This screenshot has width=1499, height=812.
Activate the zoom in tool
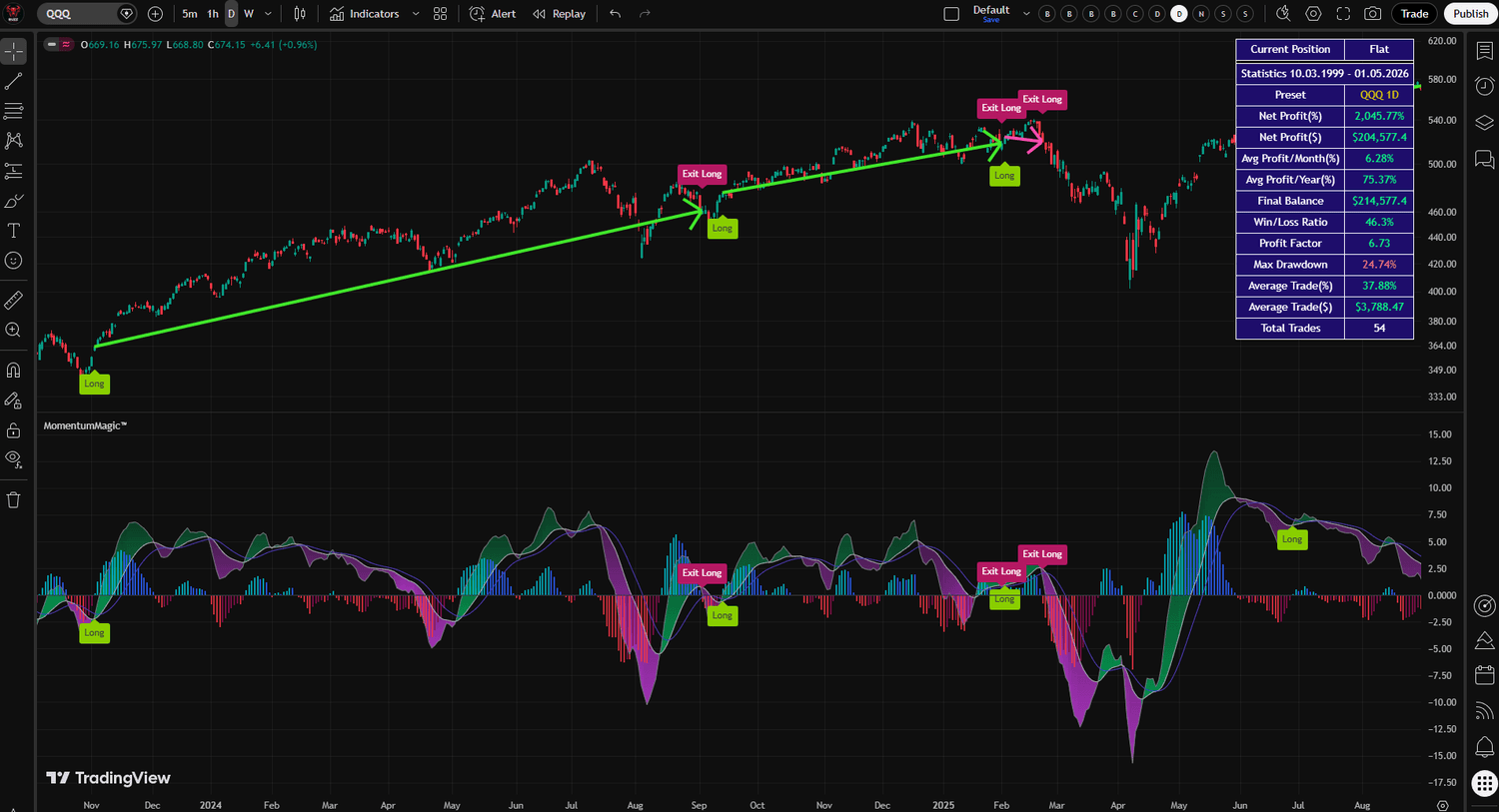click(14, 330)
